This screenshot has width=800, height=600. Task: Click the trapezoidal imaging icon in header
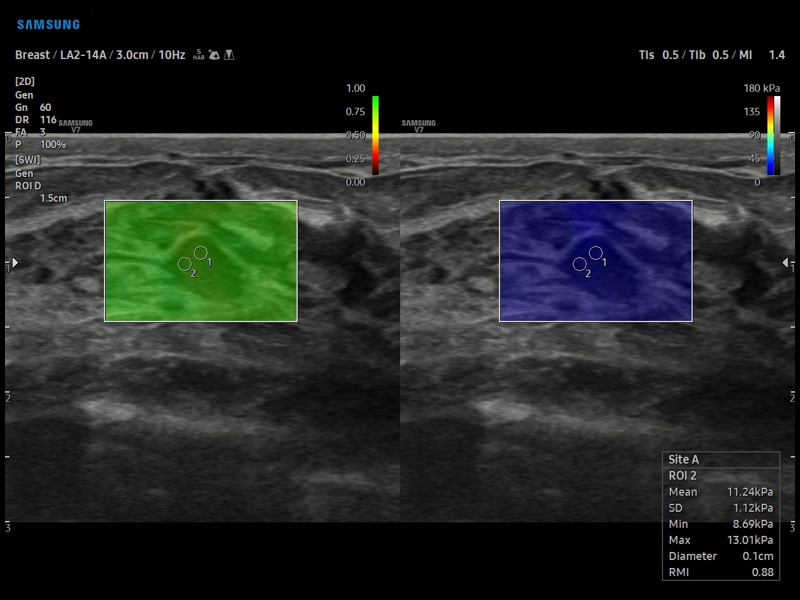coord(229,54)
